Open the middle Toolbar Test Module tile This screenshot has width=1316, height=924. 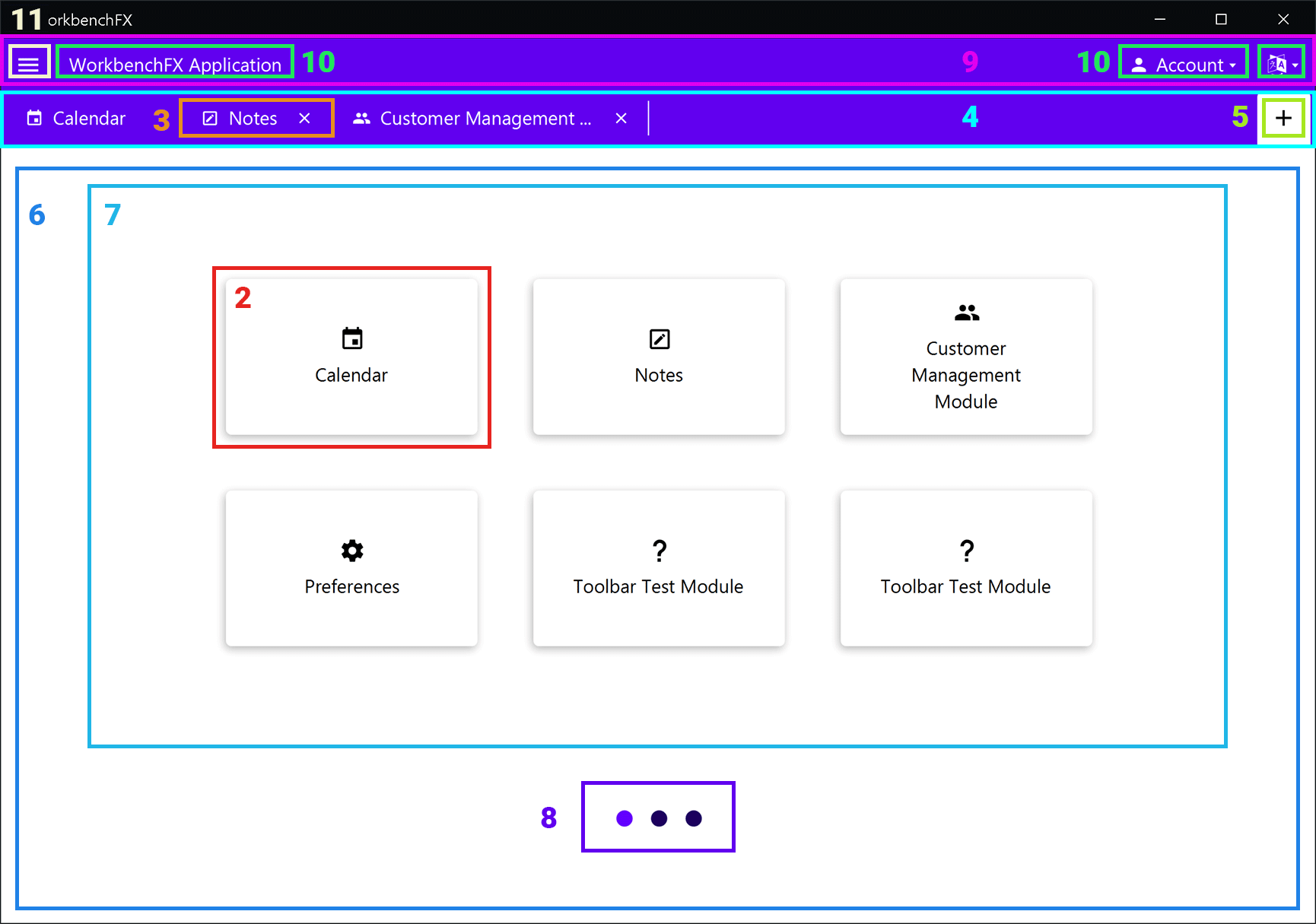(659, 568)
